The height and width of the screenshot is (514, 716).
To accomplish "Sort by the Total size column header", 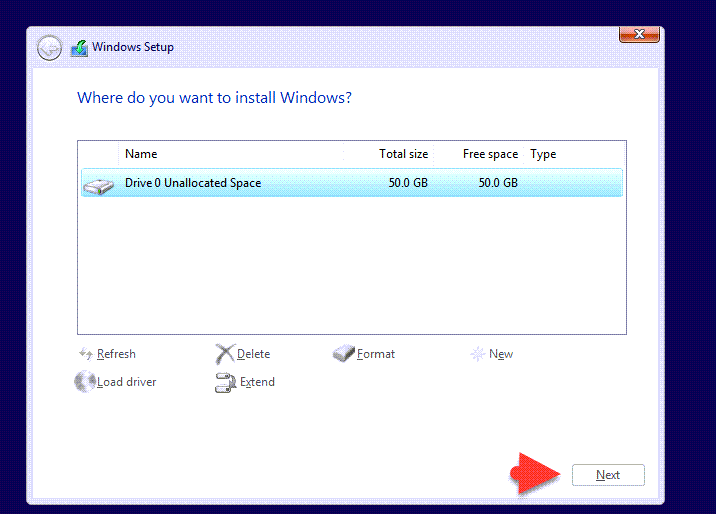I will click(x=403, y=154).
